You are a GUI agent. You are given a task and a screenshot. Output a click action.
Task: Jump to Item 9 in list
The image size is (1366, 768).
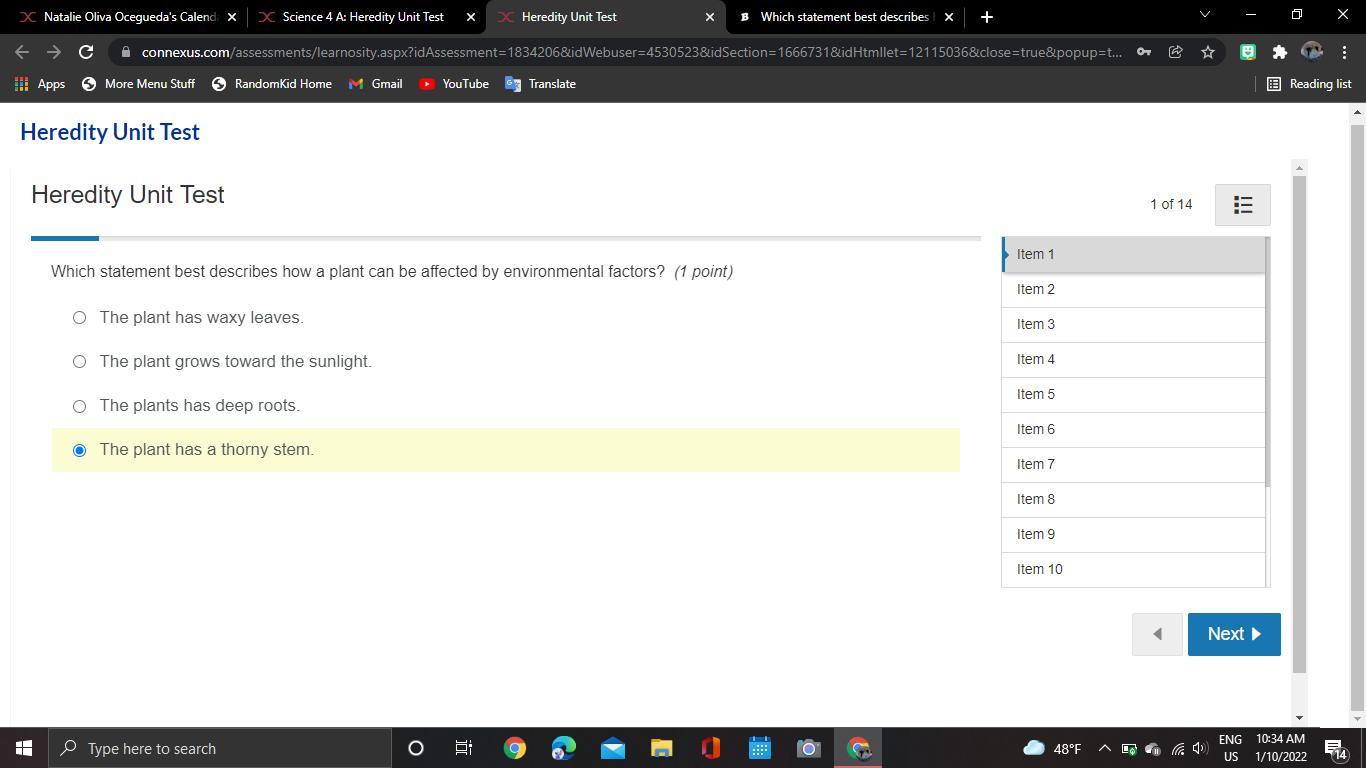coord(1134,535)
